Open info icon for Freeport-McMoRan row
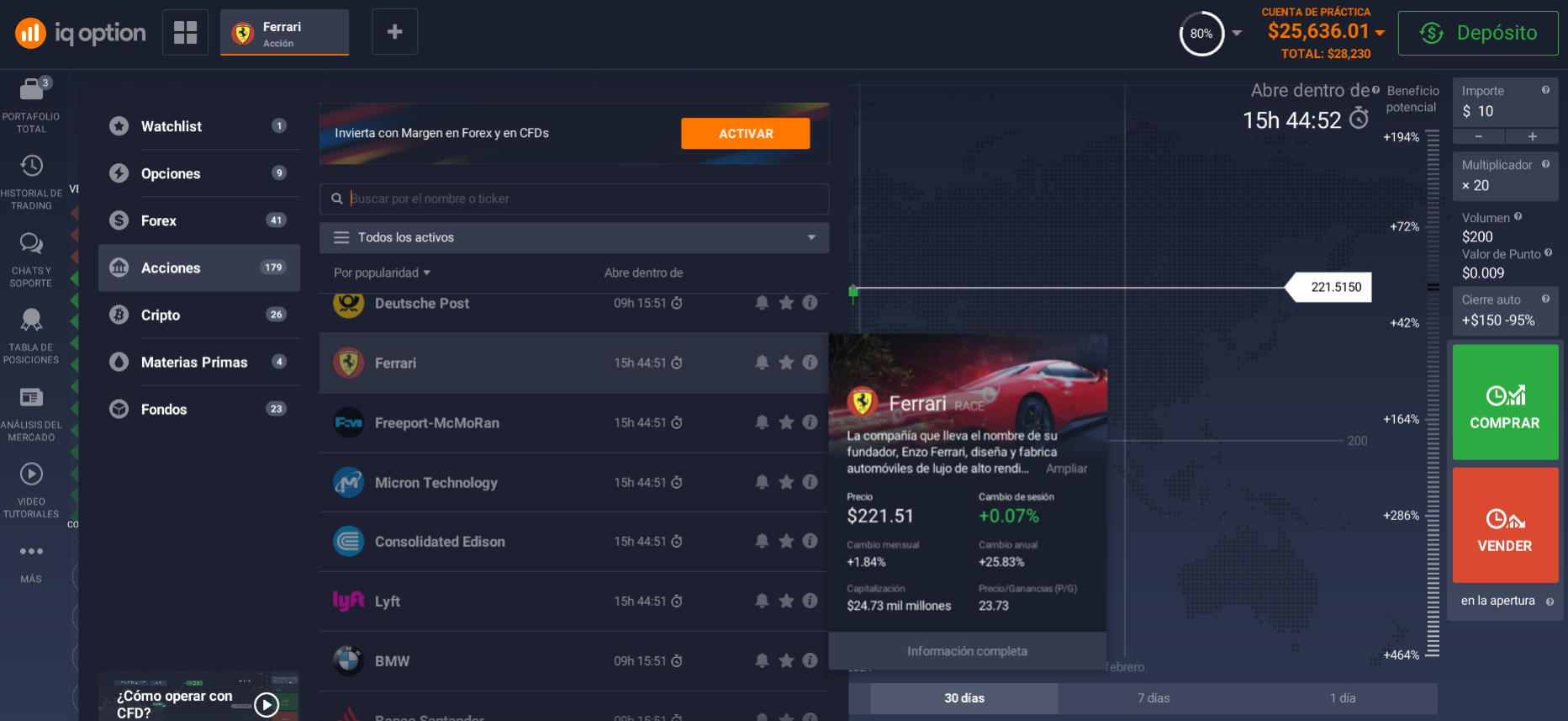The height and width of the screenshot is (721, 1568). (x=810, y=422)
